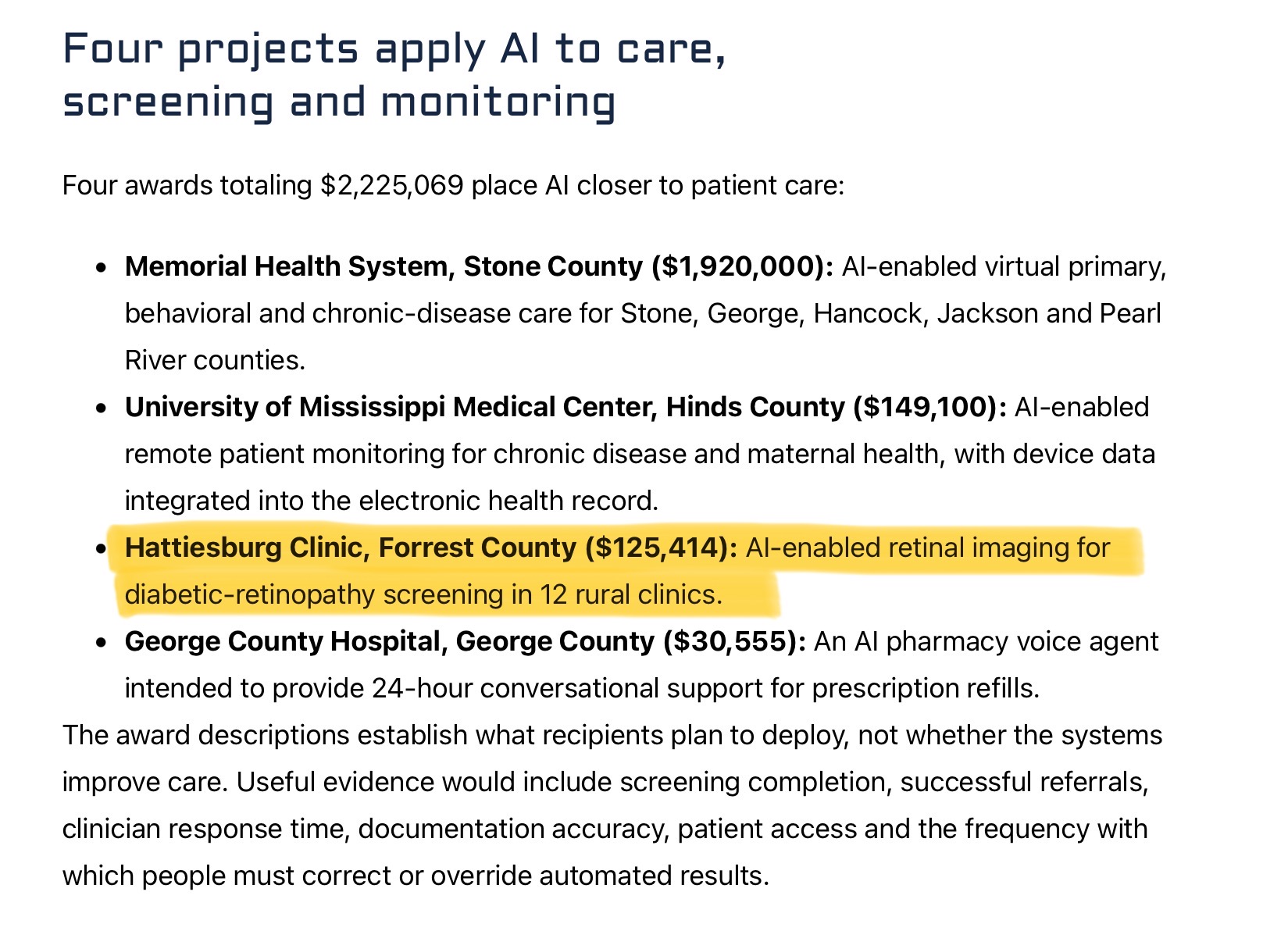
Task: Select 'Memorial Health System, Stone County' bold text
Action: 384,267
